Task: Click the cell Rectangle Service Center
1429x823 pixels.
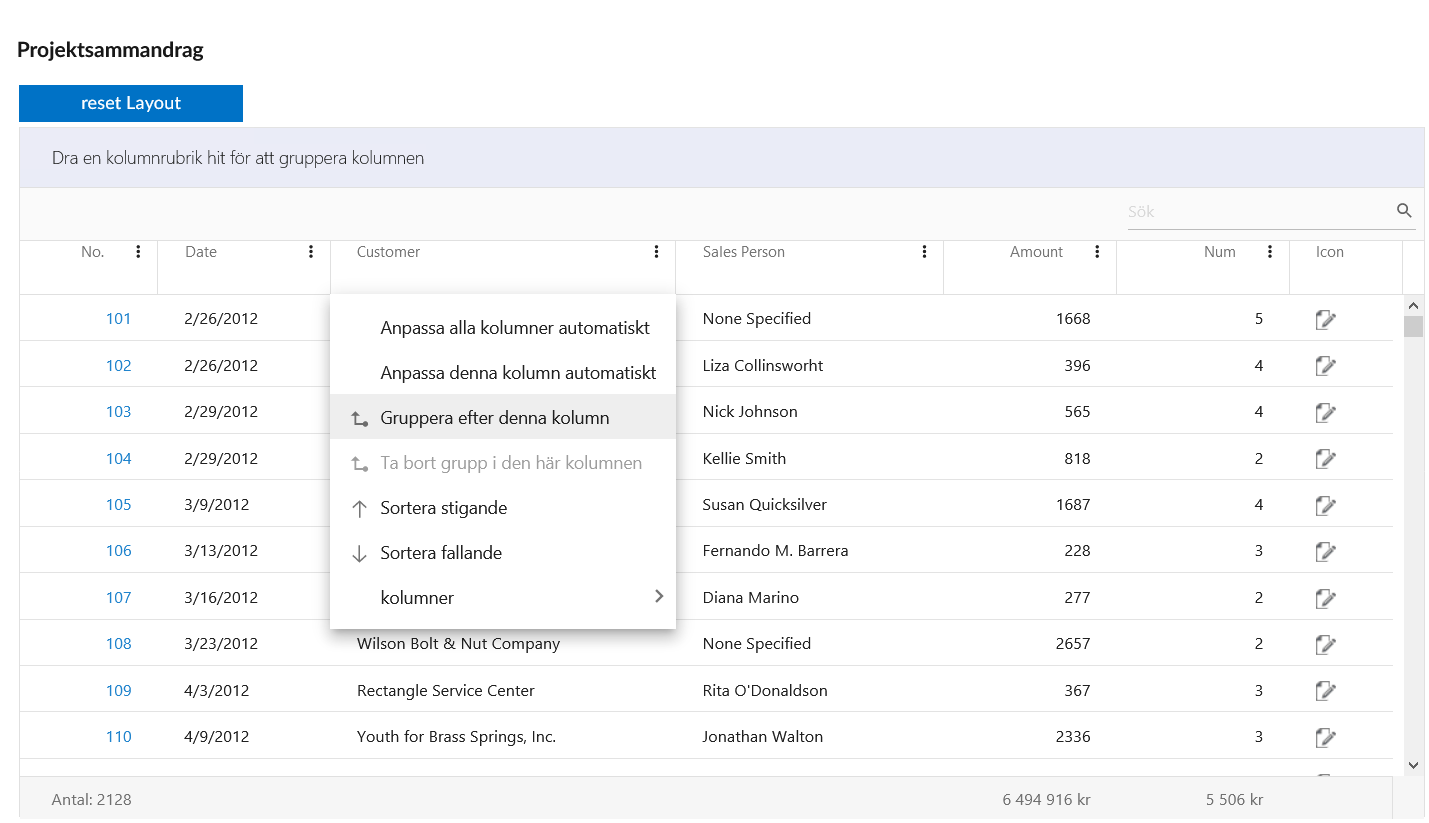Action: point(446,691)
